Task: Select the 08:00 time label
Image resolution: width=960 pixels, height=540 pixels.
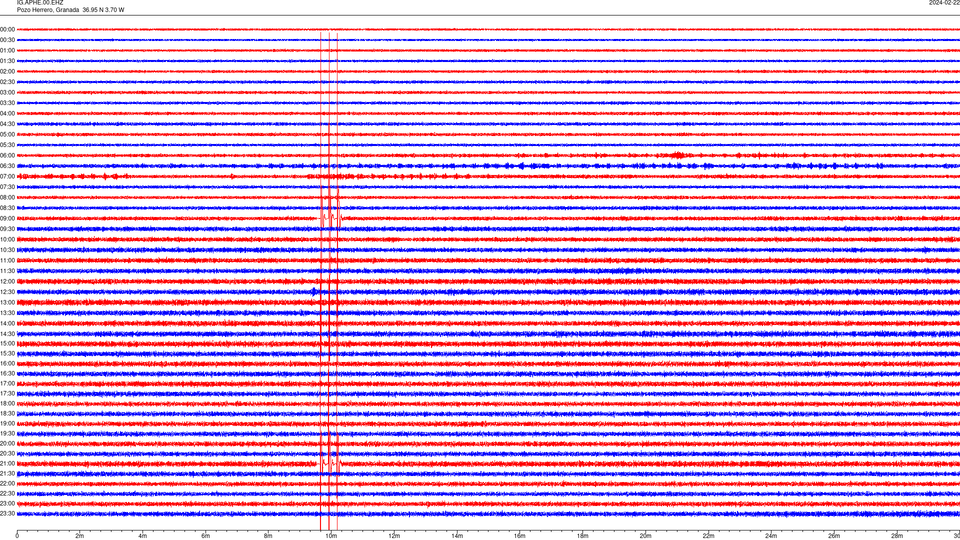Action: tap(7, 197)
